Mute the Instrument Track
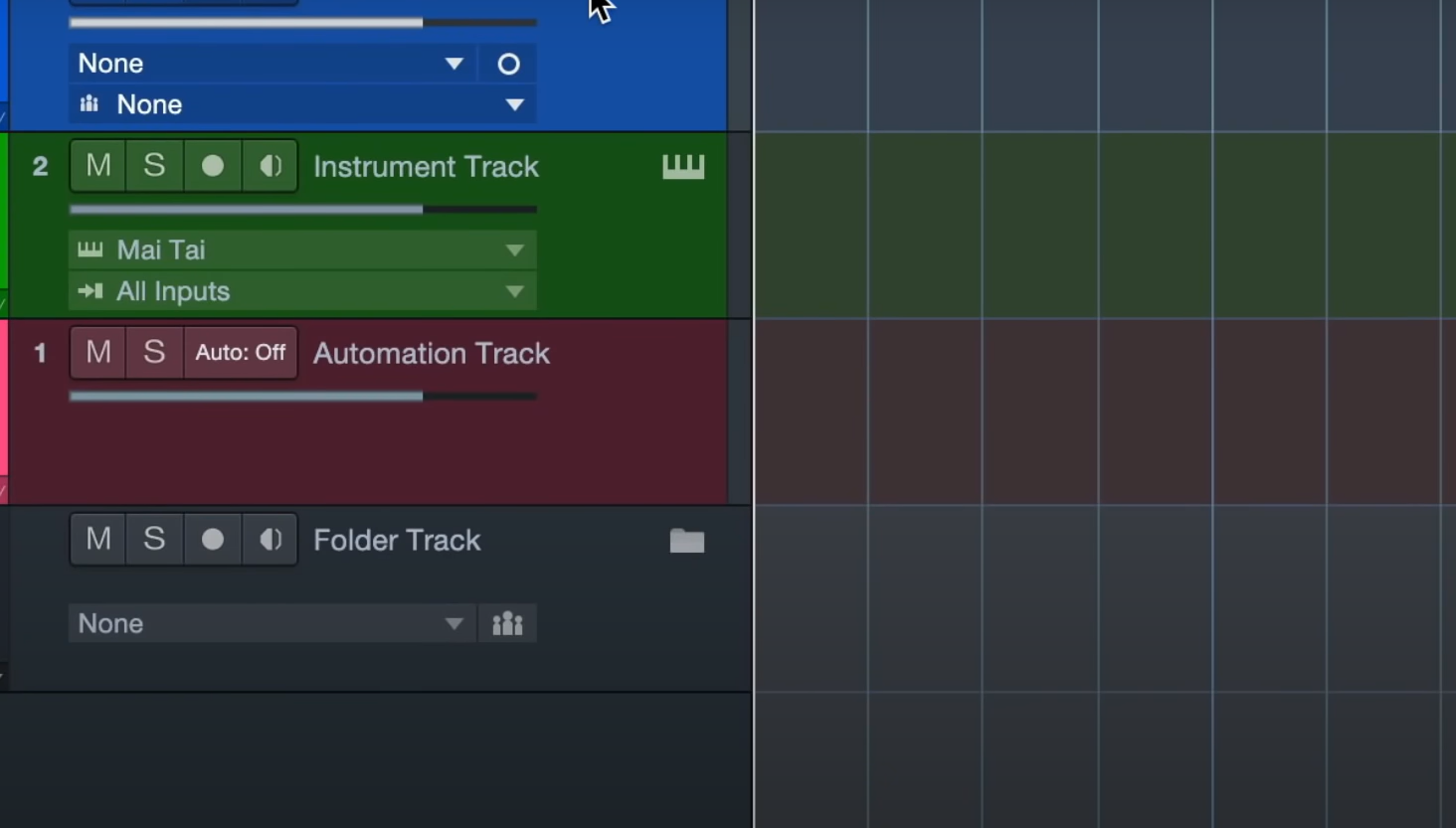 point(96,166)
